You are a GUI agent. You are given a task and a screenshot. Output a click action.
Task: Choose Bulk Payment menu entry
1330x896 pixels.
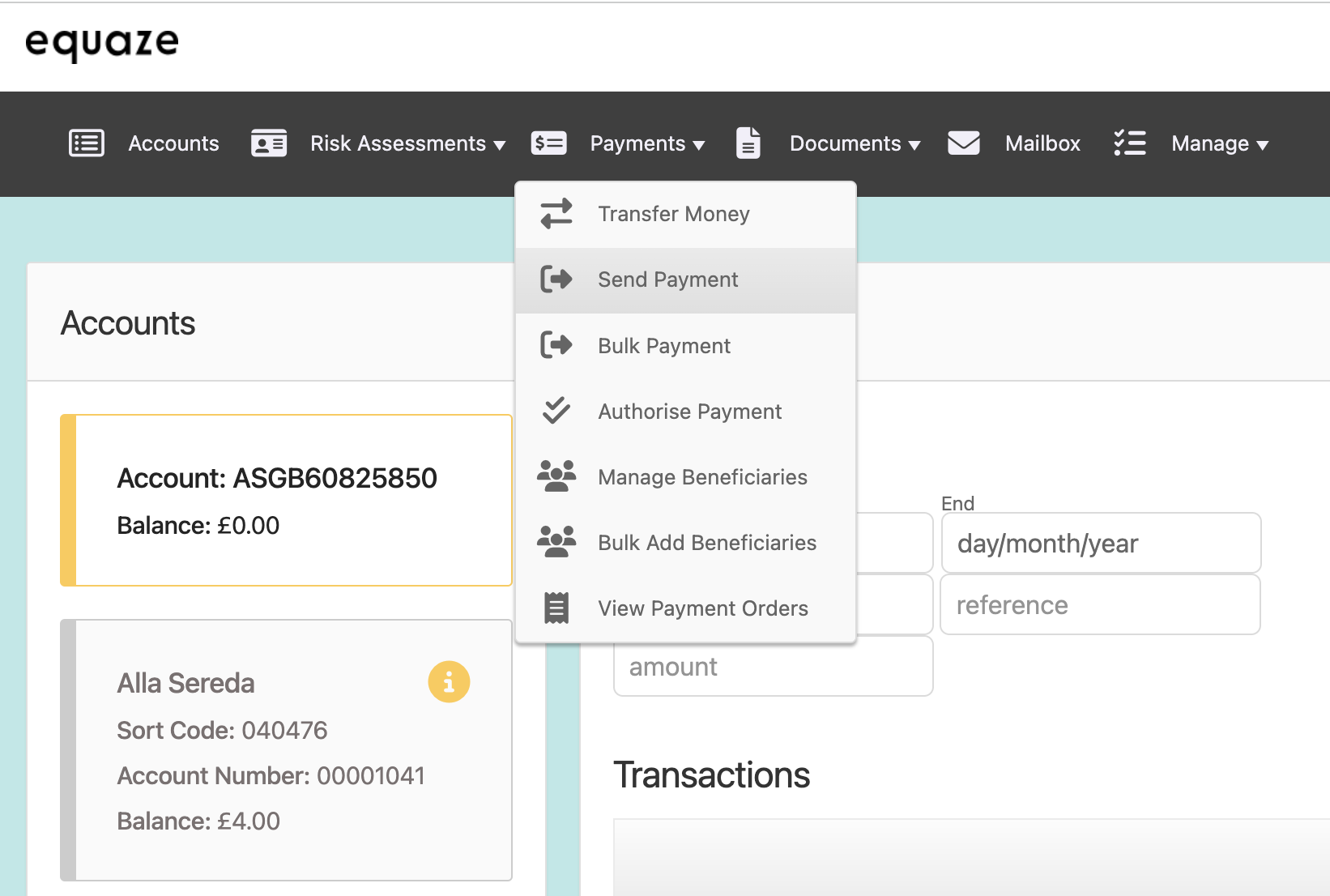[664, 346]
